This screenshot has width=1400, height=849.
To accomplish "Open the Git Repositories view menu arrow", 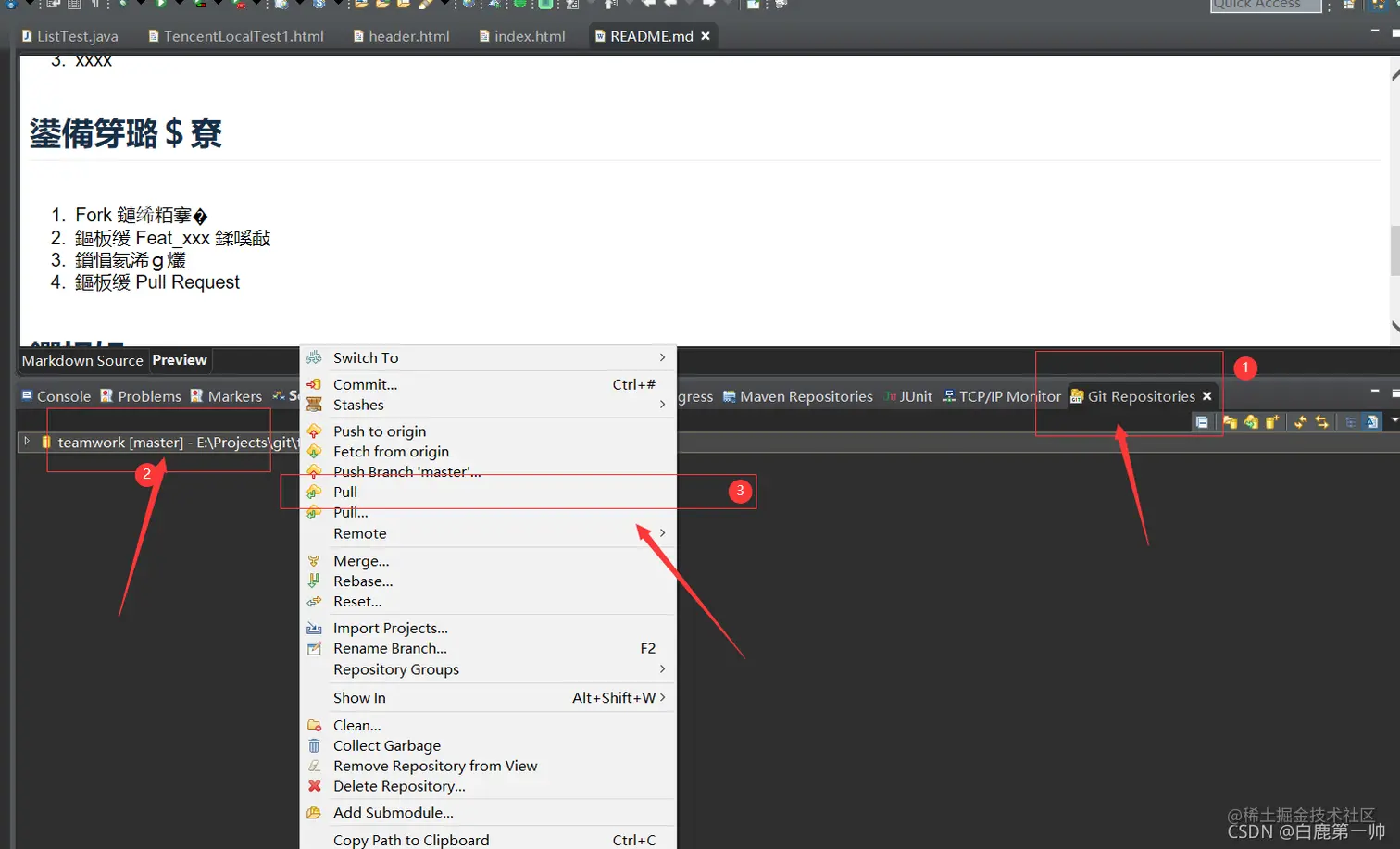I will (1394, 421).
